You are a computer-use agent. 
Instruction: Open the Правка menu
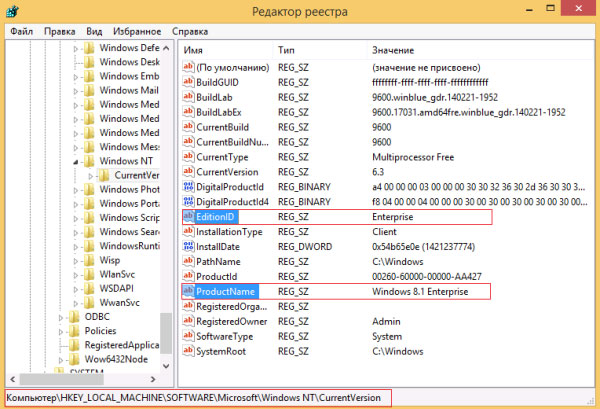click(x=59, y=31)
